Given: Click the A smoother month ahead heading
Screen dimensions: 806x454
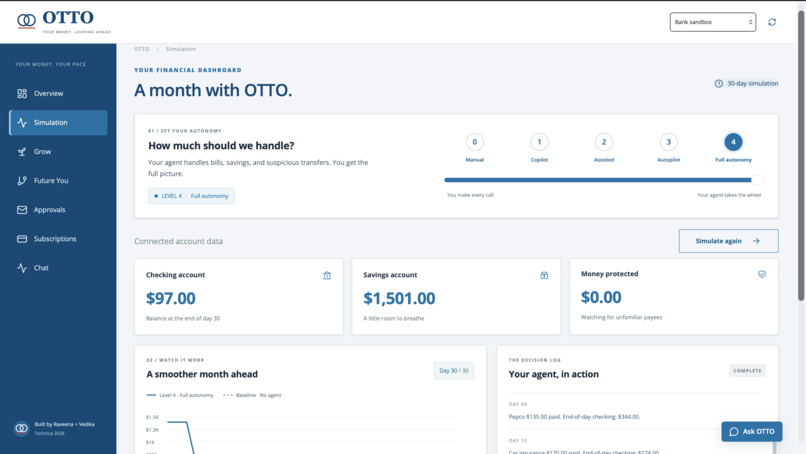Looking at the screenshot, I should tap(202, 374).
